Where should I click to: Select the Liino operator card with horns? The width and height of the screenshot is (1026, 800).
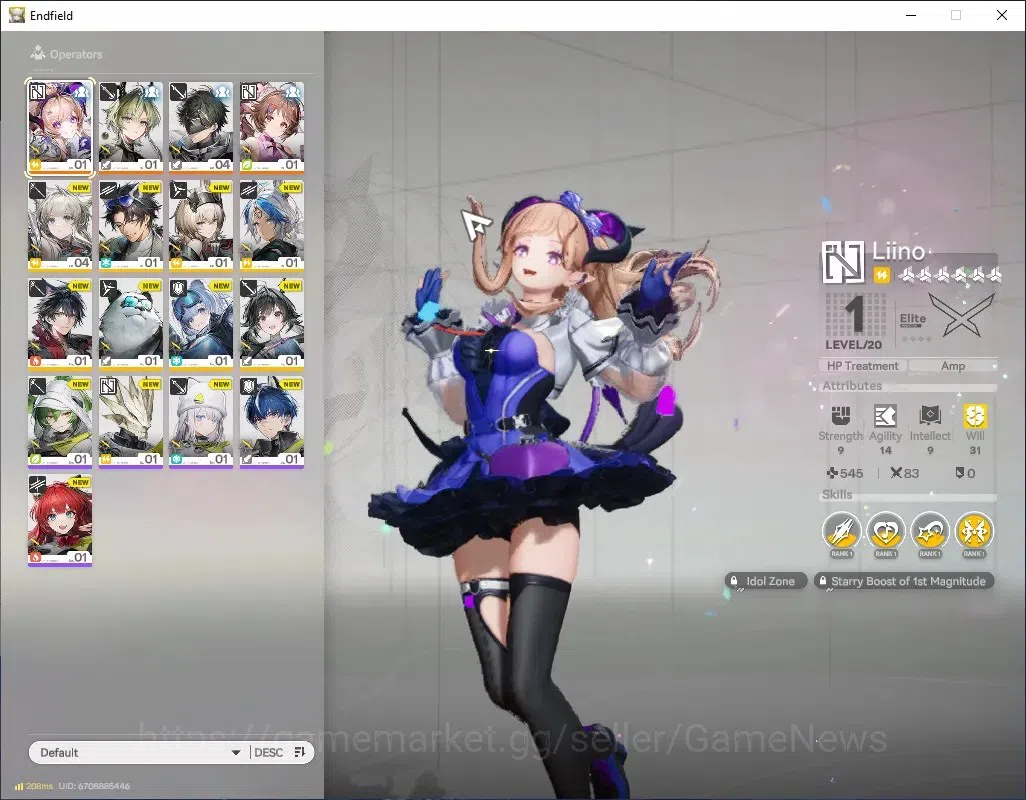(60, 128)
